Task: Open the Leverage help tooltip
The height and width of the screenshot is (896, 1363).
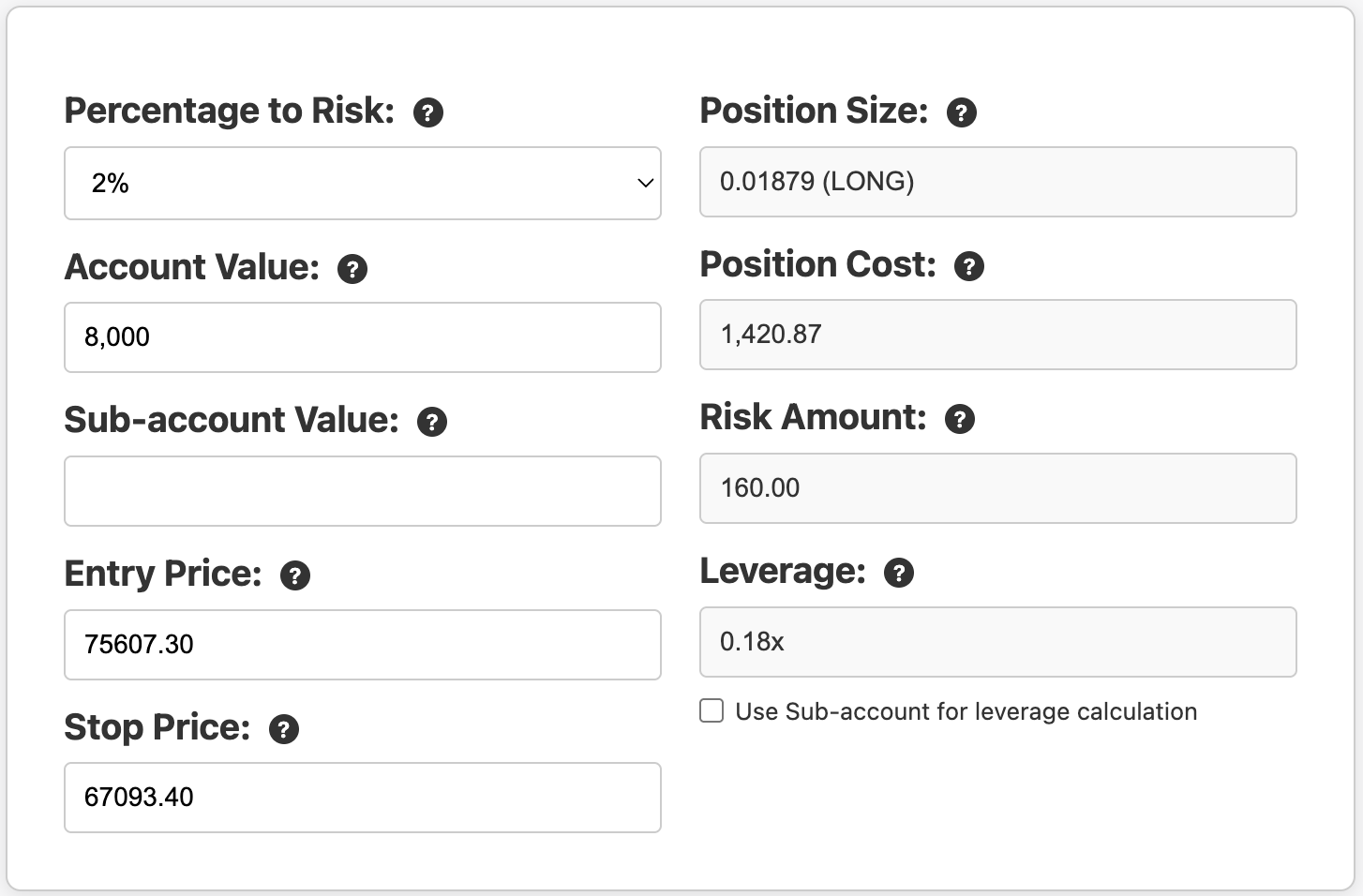Action: pyautogui.click(x=899, y=573)
